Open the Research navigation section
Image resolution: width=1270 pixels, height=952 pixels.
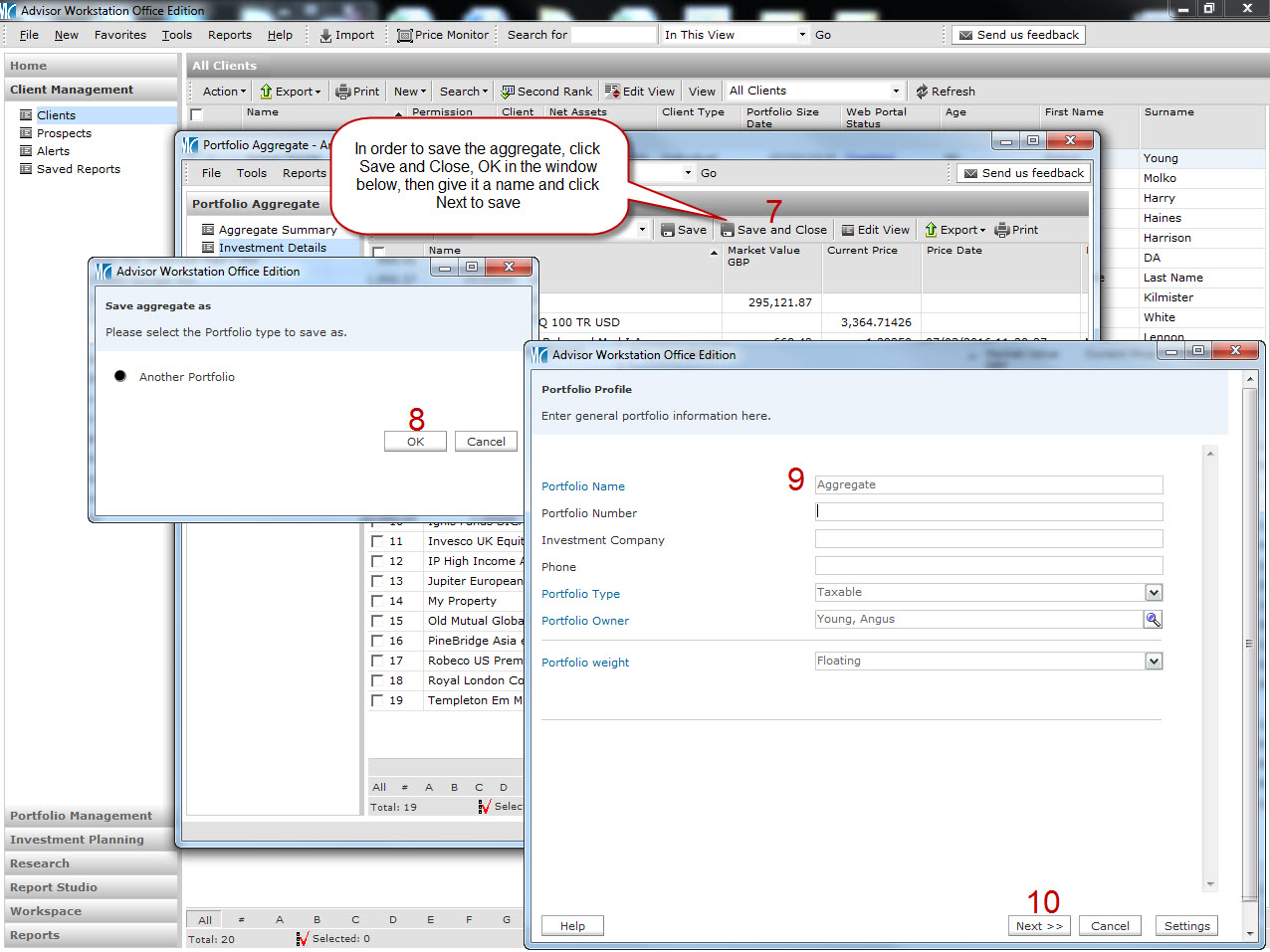tap(40, 863)
